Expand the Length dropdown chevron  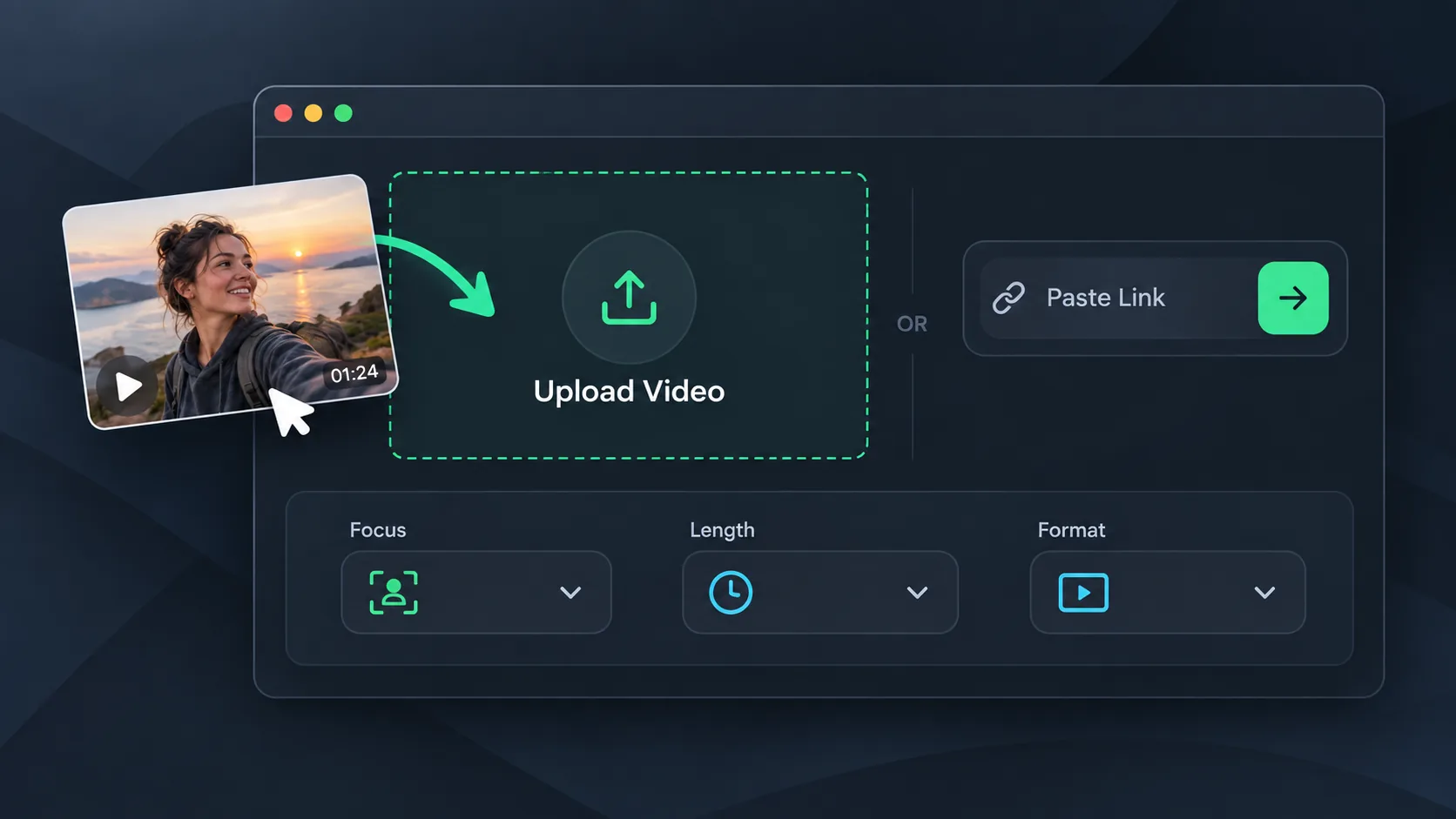click(x=917, y=593)
